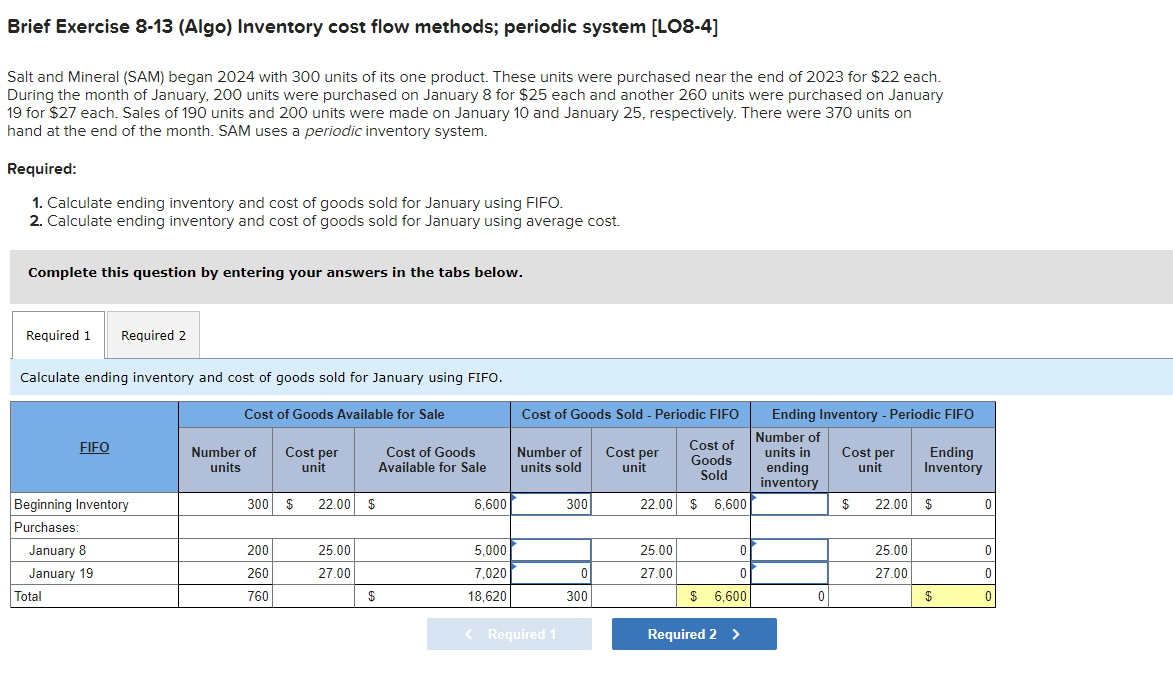Click the hint triangle on January 8 ending inventory cell

coord(752,541)
